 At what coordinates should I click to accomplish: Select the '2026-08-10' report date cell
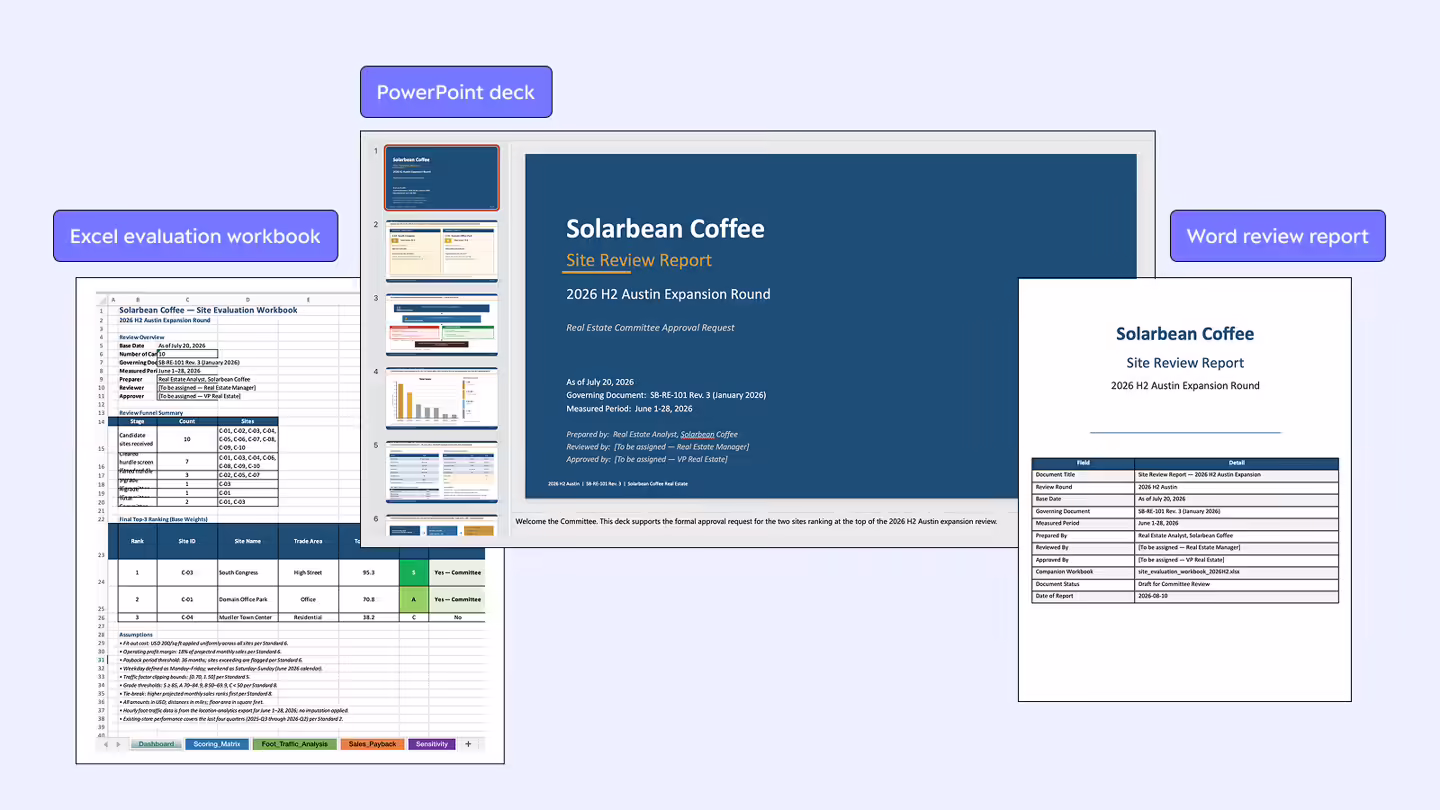pos(1237,596)
